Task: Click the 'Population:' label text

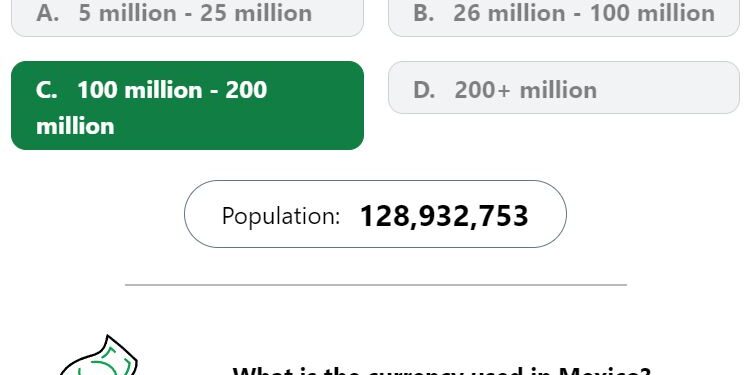Action: (280, 216)
